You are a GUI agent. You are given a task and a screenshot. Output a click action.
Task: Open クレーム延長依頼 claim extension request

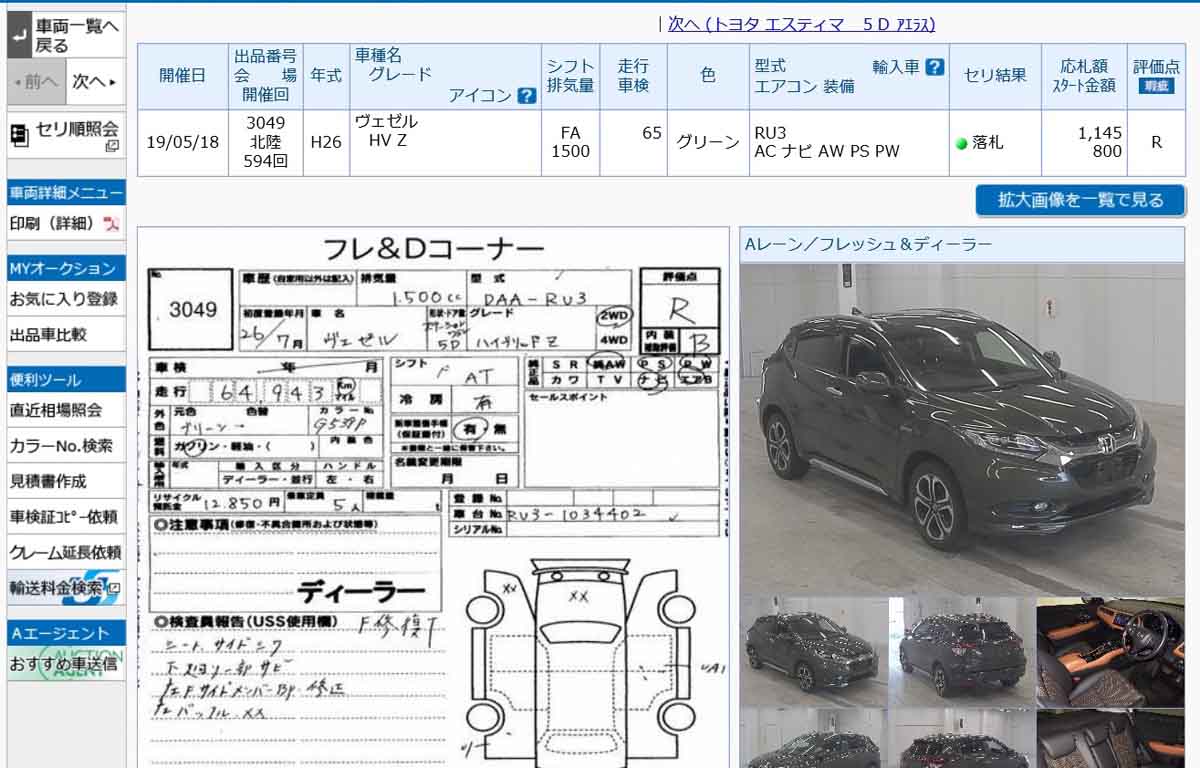66,552
